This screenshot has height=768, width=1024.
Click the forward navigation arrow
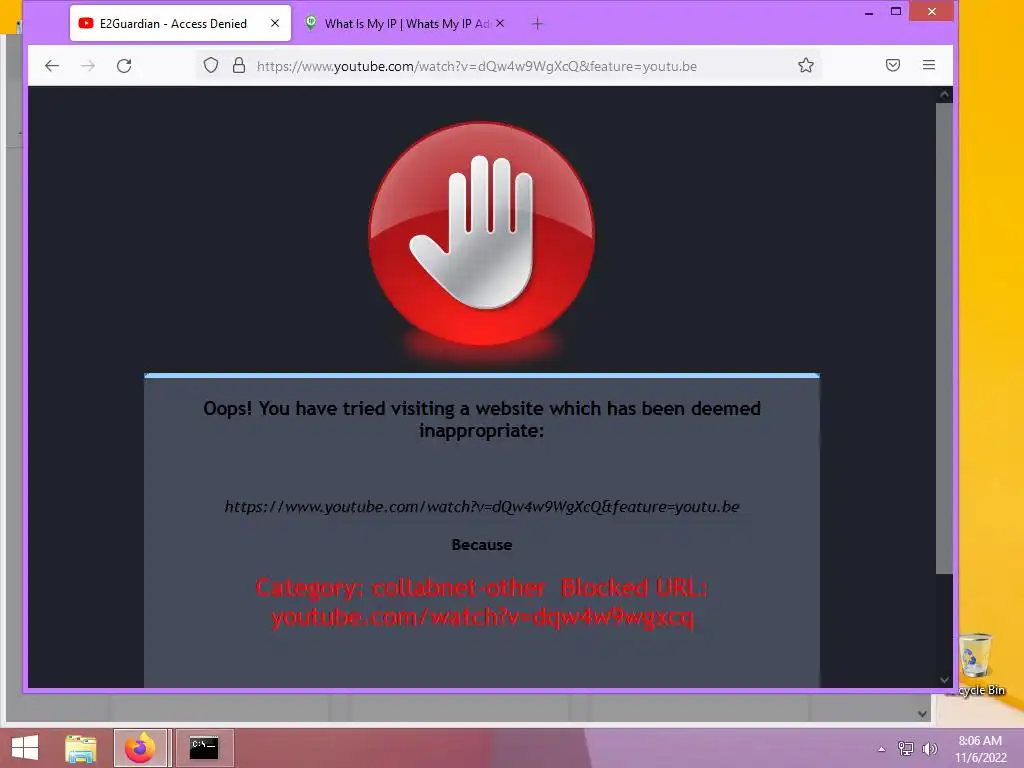tap(88, 65)
